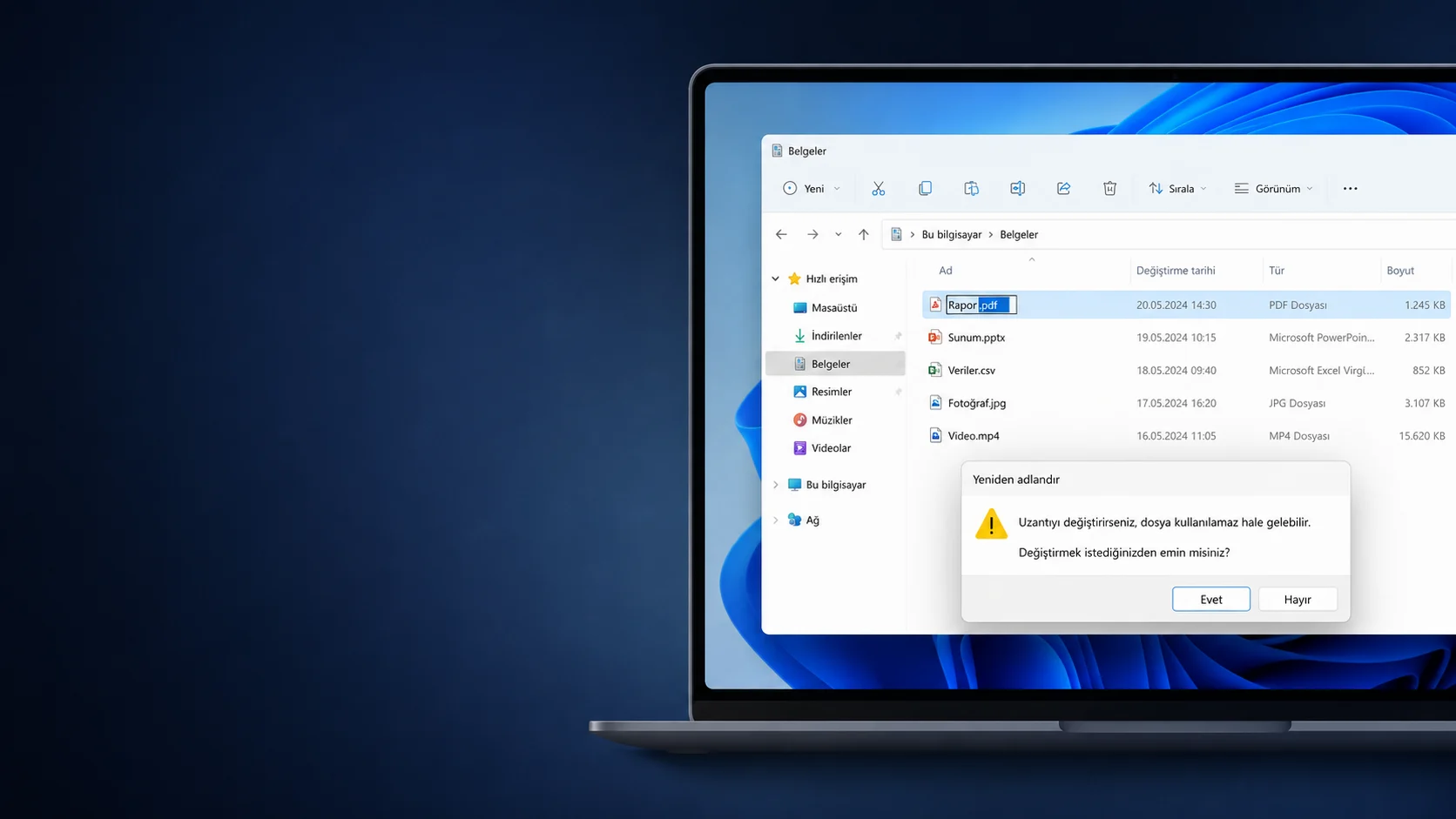
Task: Click chevron between Bu bilgisayar and Belgeler
Action: pos(990,234)
